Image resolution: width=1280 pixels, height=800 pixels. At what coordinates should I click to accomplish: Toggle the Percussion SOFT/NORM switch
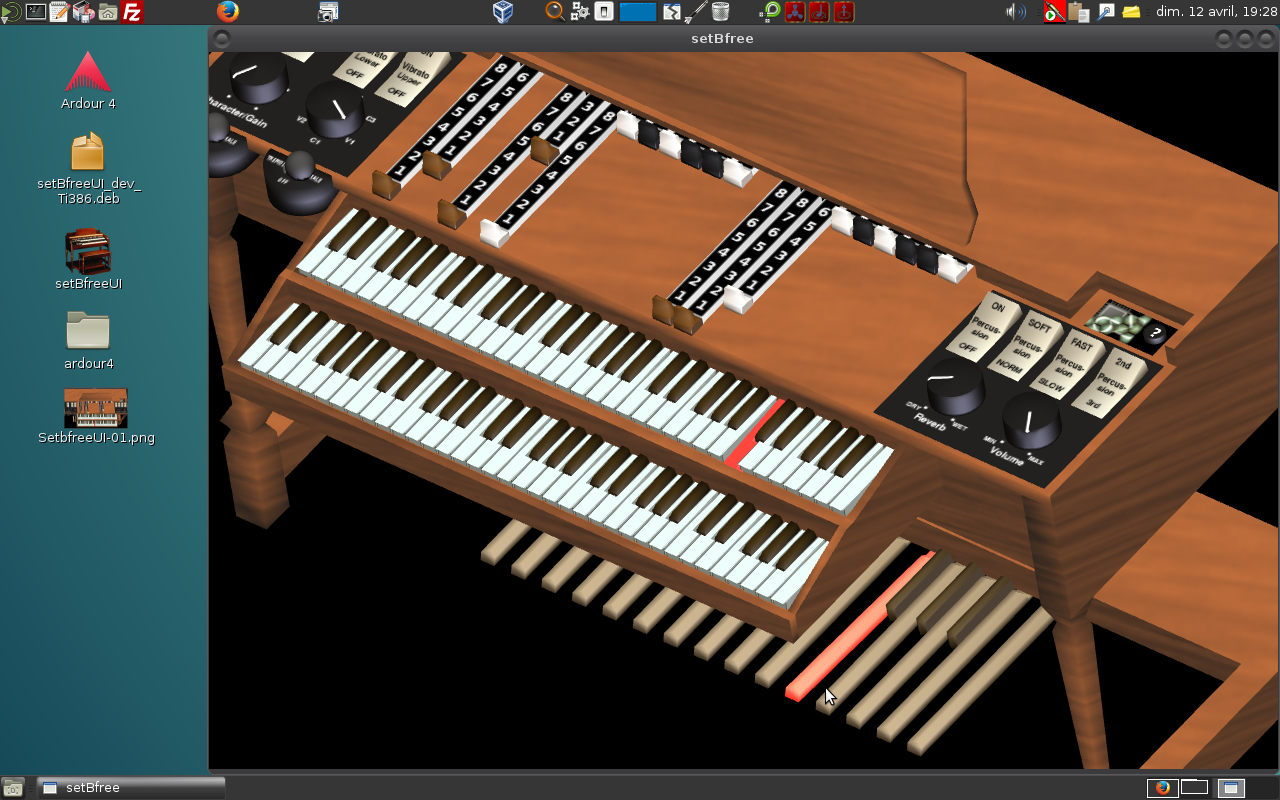tap(1026, 342)
